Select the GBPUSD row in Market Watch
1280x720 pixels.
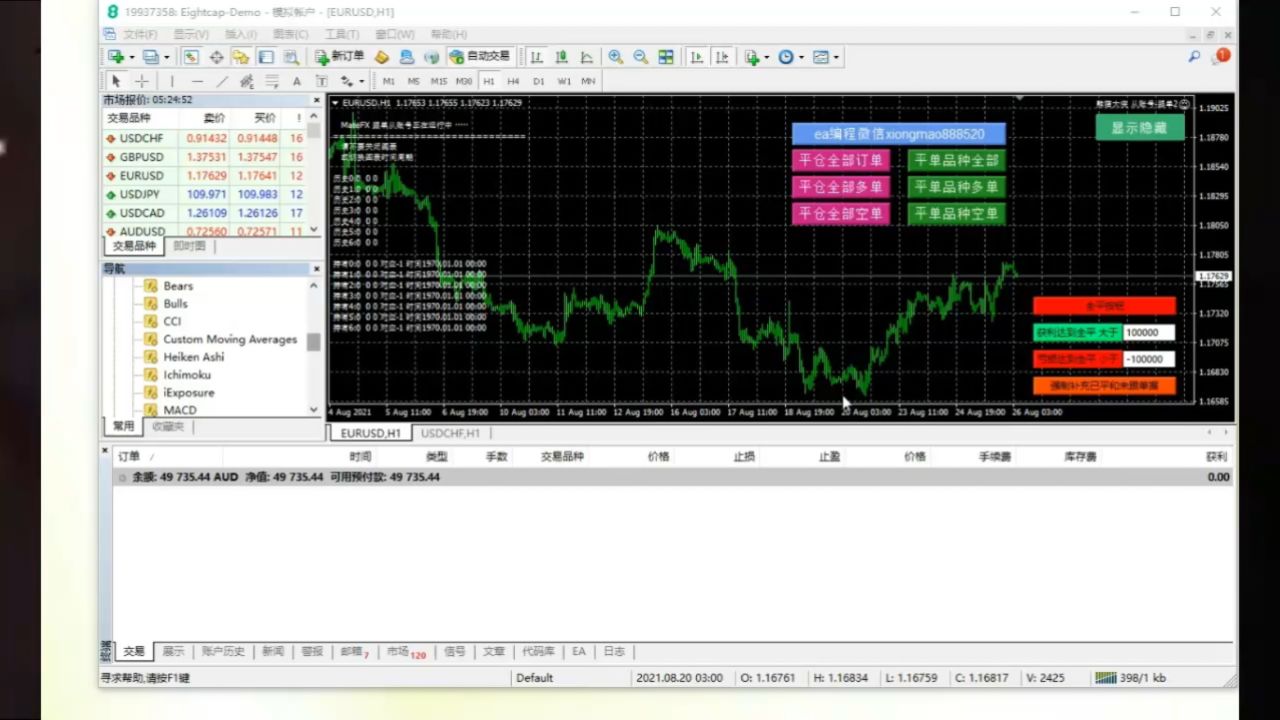click(204, 157)
